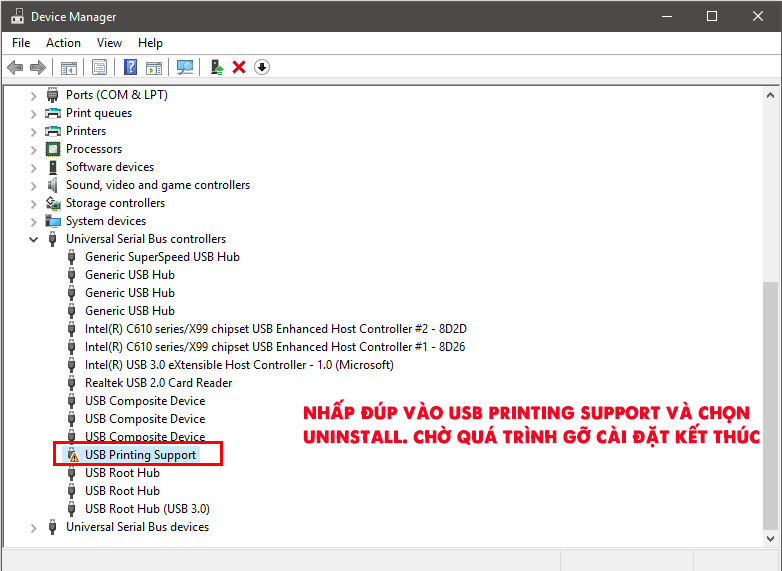The height and width of the screenshot is (571, 782).
Task: Select Host Controller #1 - 8D26
Action: [x=275, y=347]
